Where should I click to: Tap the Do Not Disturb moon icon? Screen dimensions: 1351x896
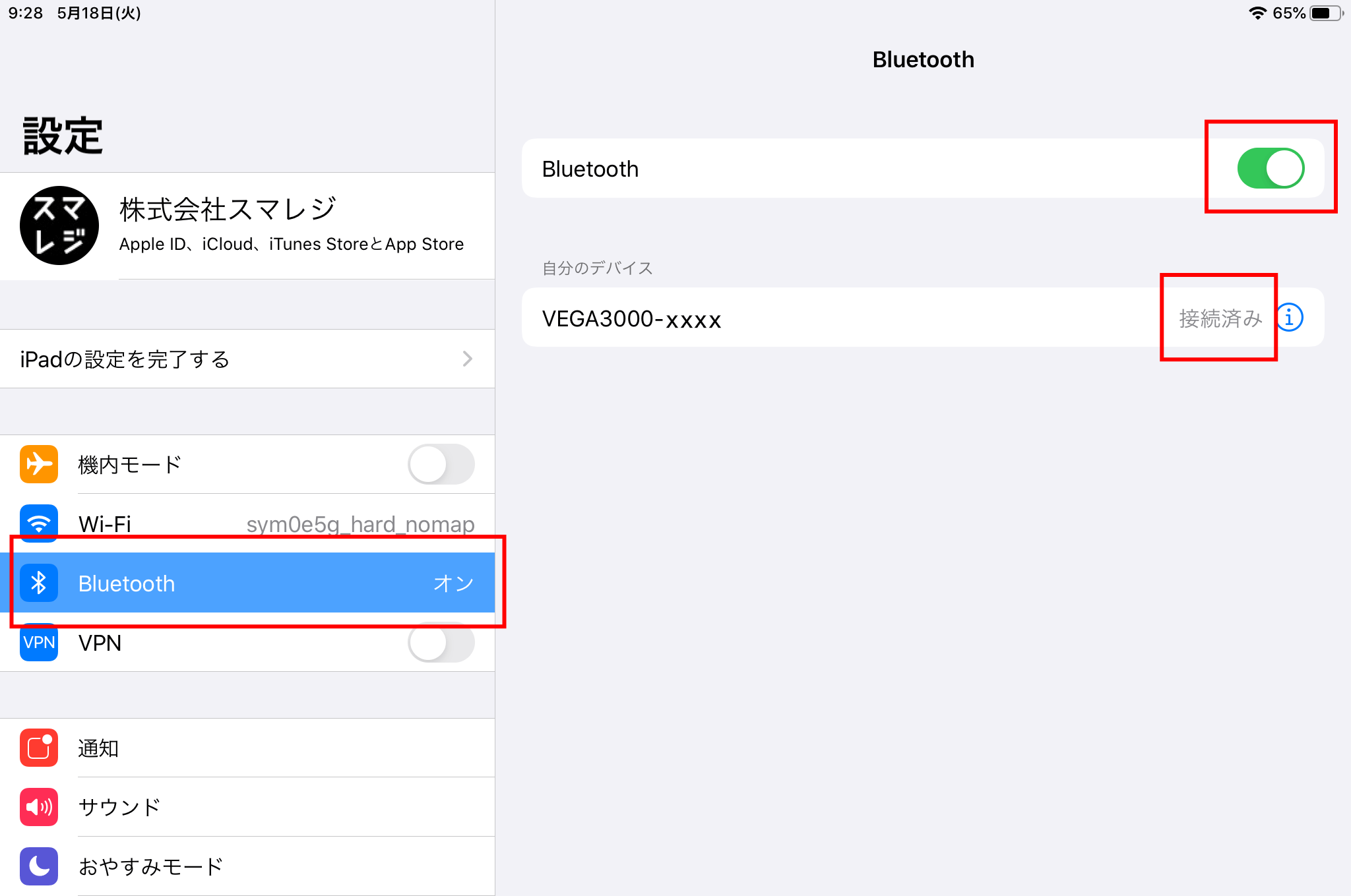click(39, 866)
